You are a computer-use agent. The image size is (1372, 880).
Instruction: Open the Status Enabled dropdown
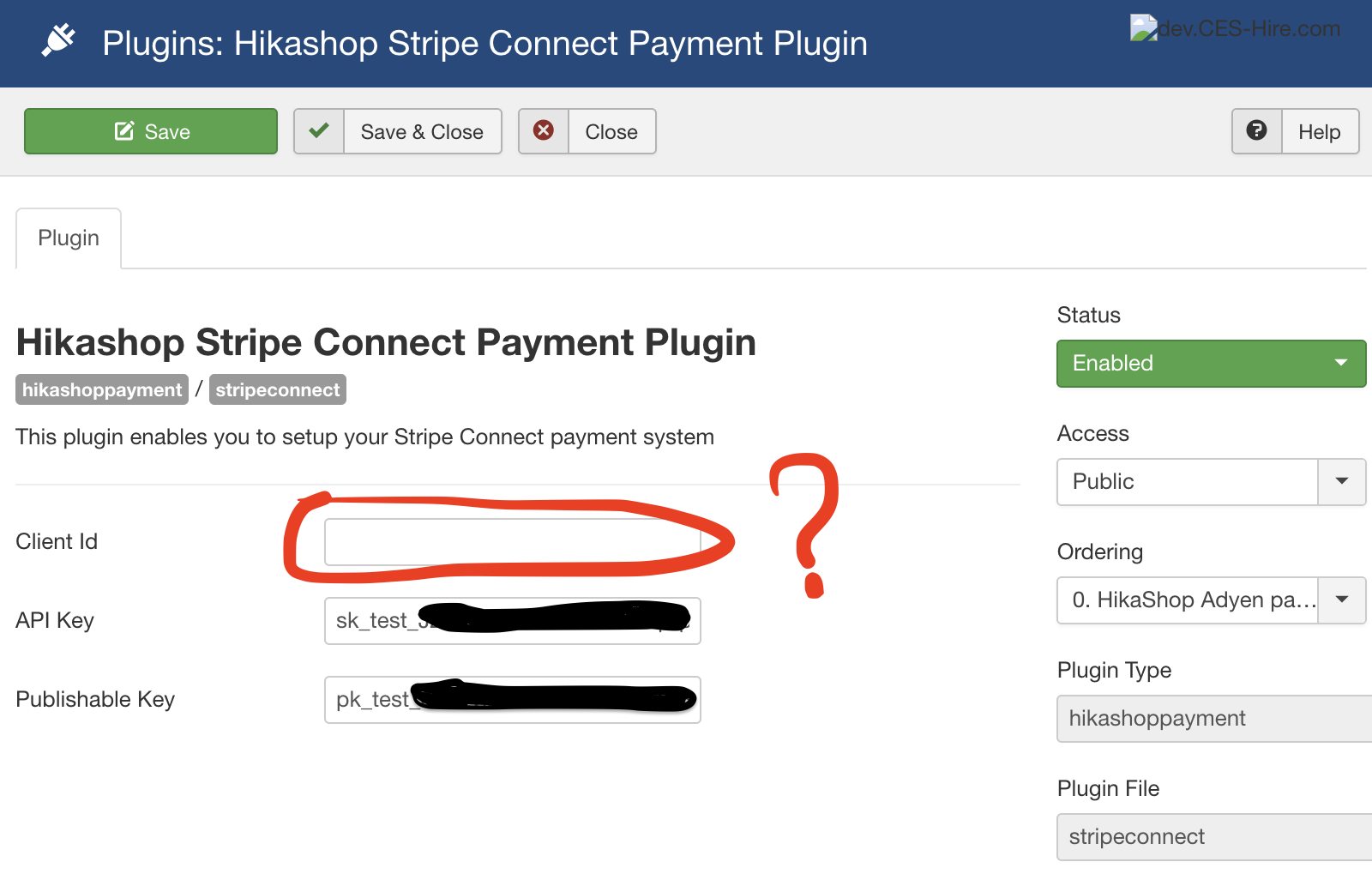pyautogui.click(x=1210, y=364)
